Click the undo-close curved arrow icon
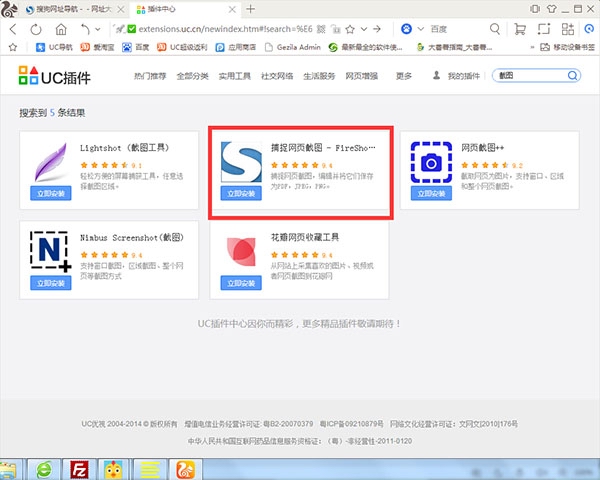 pos(85,29)
